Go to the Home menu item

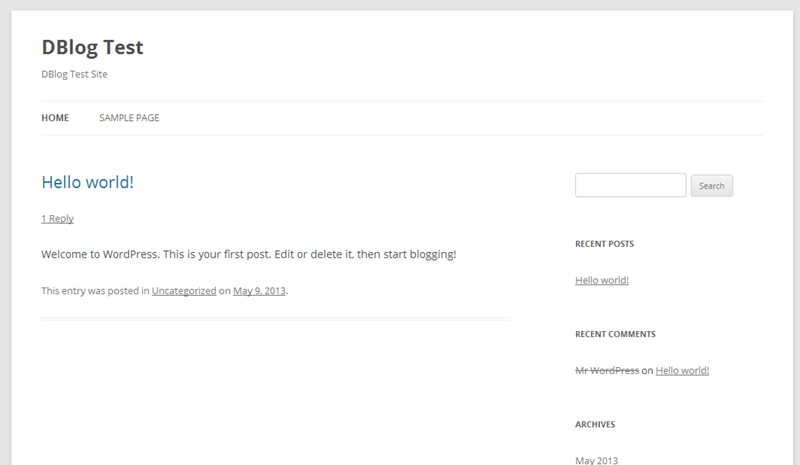coord(55,118)
